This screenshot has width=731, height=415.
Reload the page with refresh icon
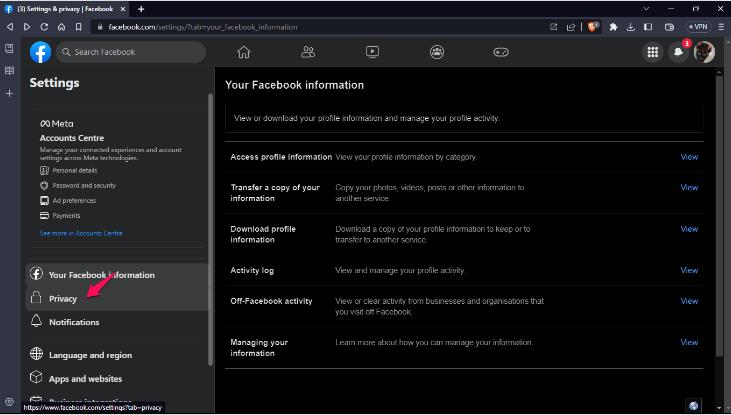[x=44, y=27]
